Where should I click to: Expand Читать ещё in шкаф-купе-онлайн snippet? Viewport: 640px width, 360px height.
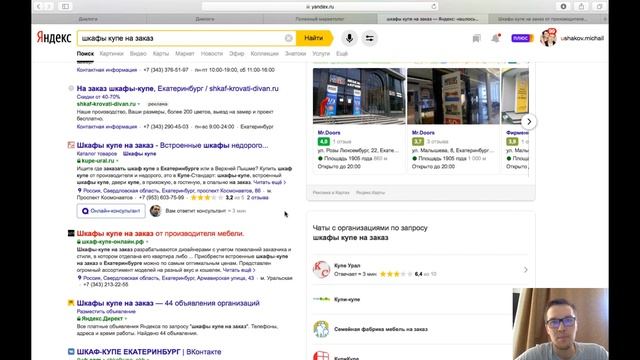point(239,270)
